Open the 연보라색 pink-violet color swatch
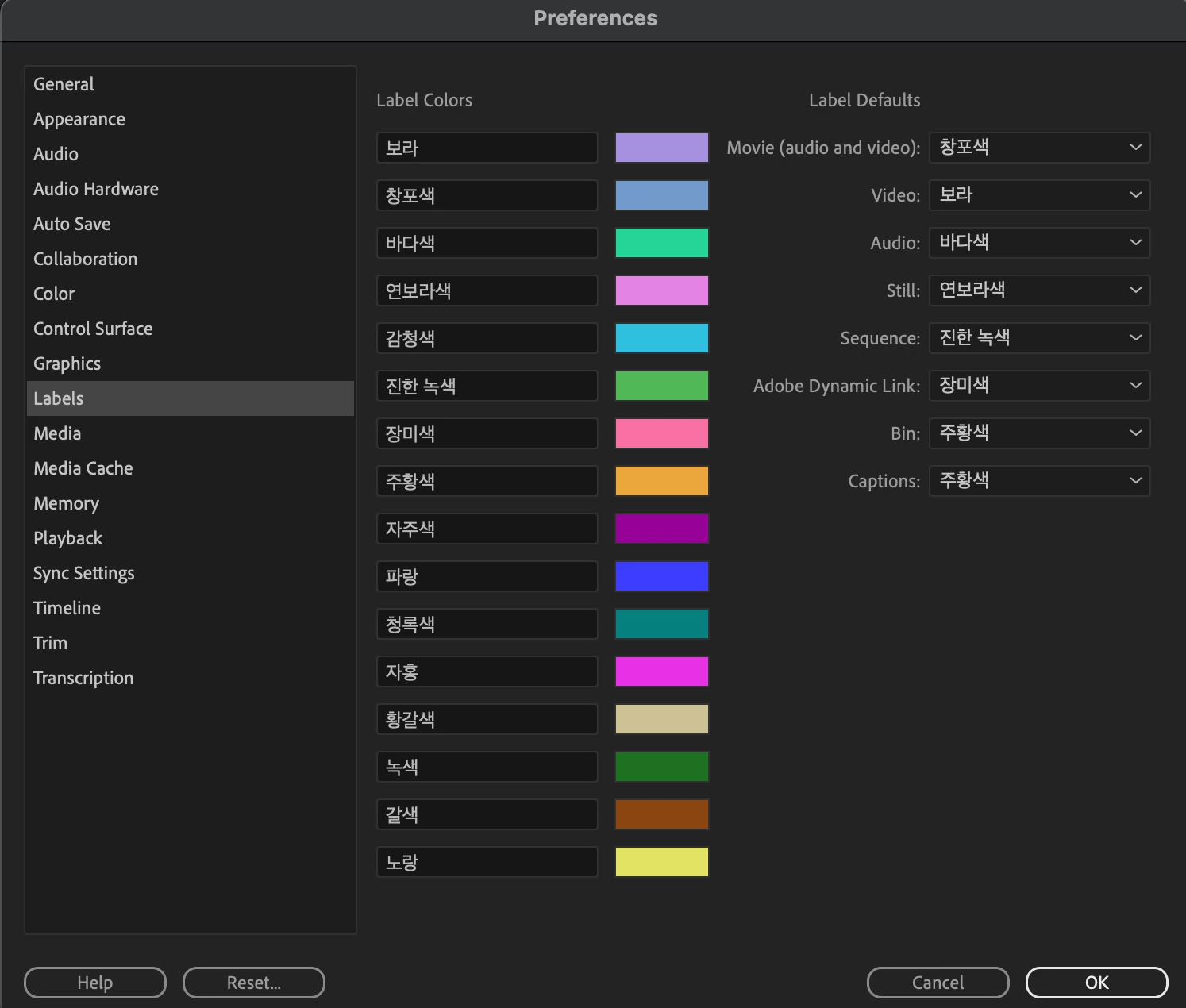The width and height of the screenshot is (1186, 1008). coord(662,290)
